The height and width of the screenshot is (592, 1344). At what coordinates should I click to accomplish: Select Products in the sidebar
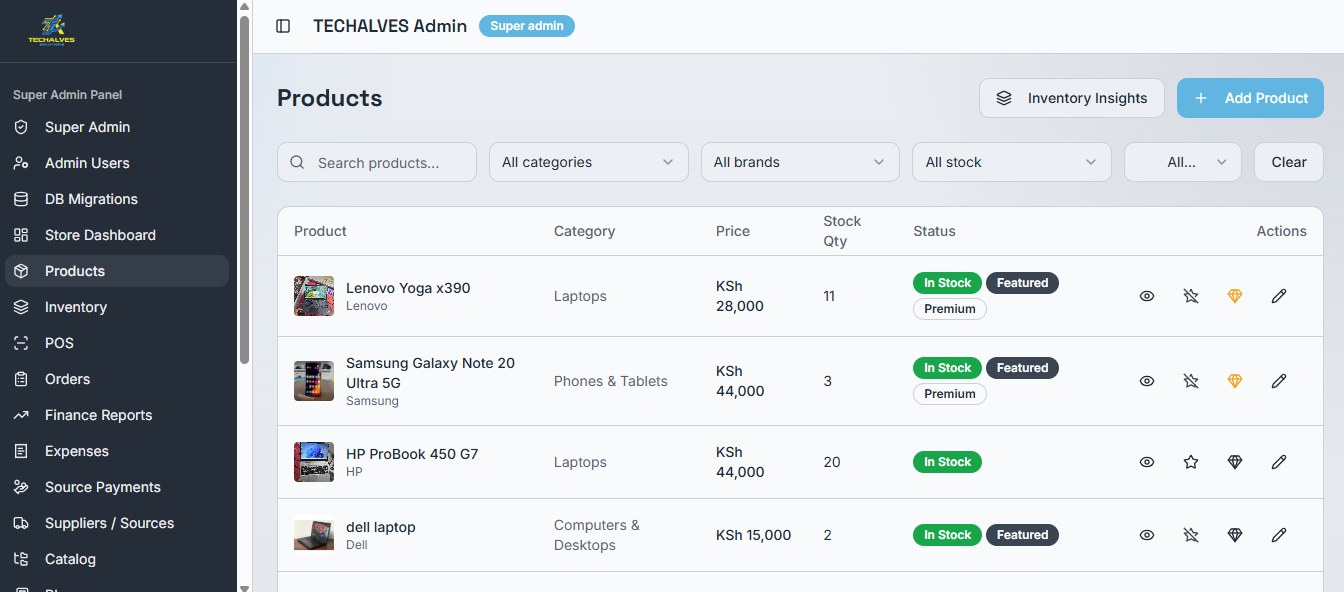click(116, 271)
